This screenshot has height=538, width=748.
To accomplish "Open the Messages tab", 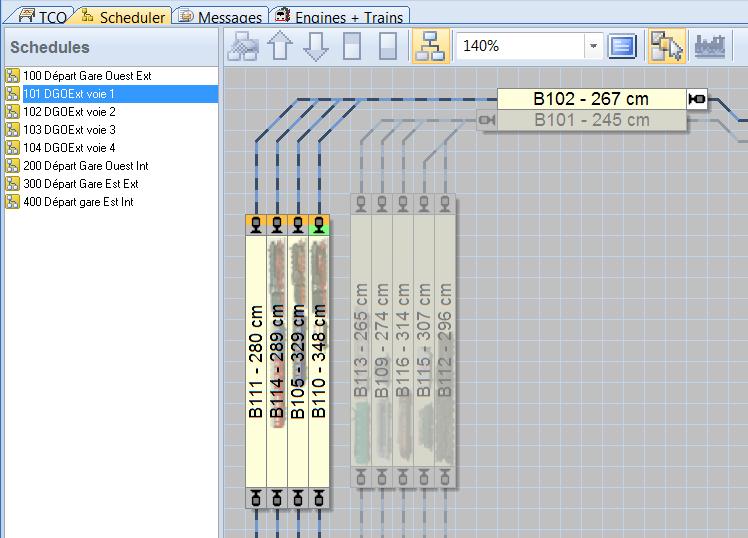I will [220, 16].
